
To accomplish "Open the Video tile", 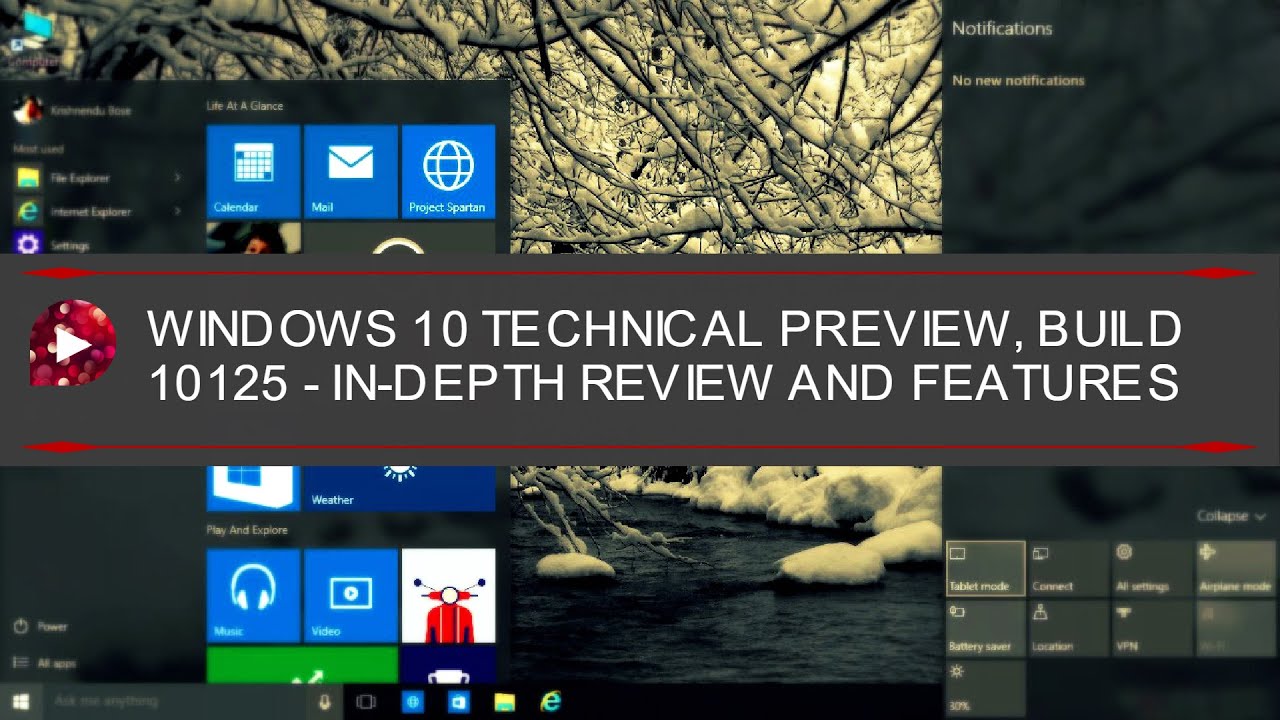I will pos(350,595).
